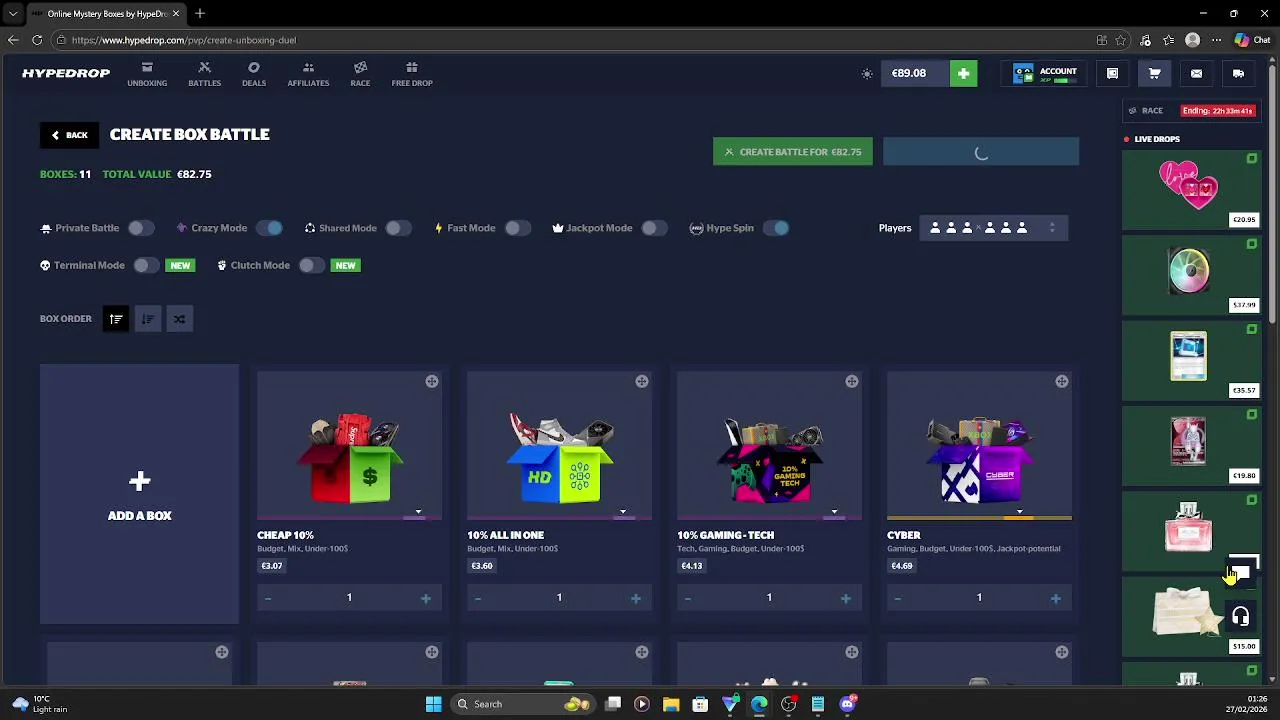Select the Cheap 10% box image
Screen dimensions: 1280x720
click(350, 456)
